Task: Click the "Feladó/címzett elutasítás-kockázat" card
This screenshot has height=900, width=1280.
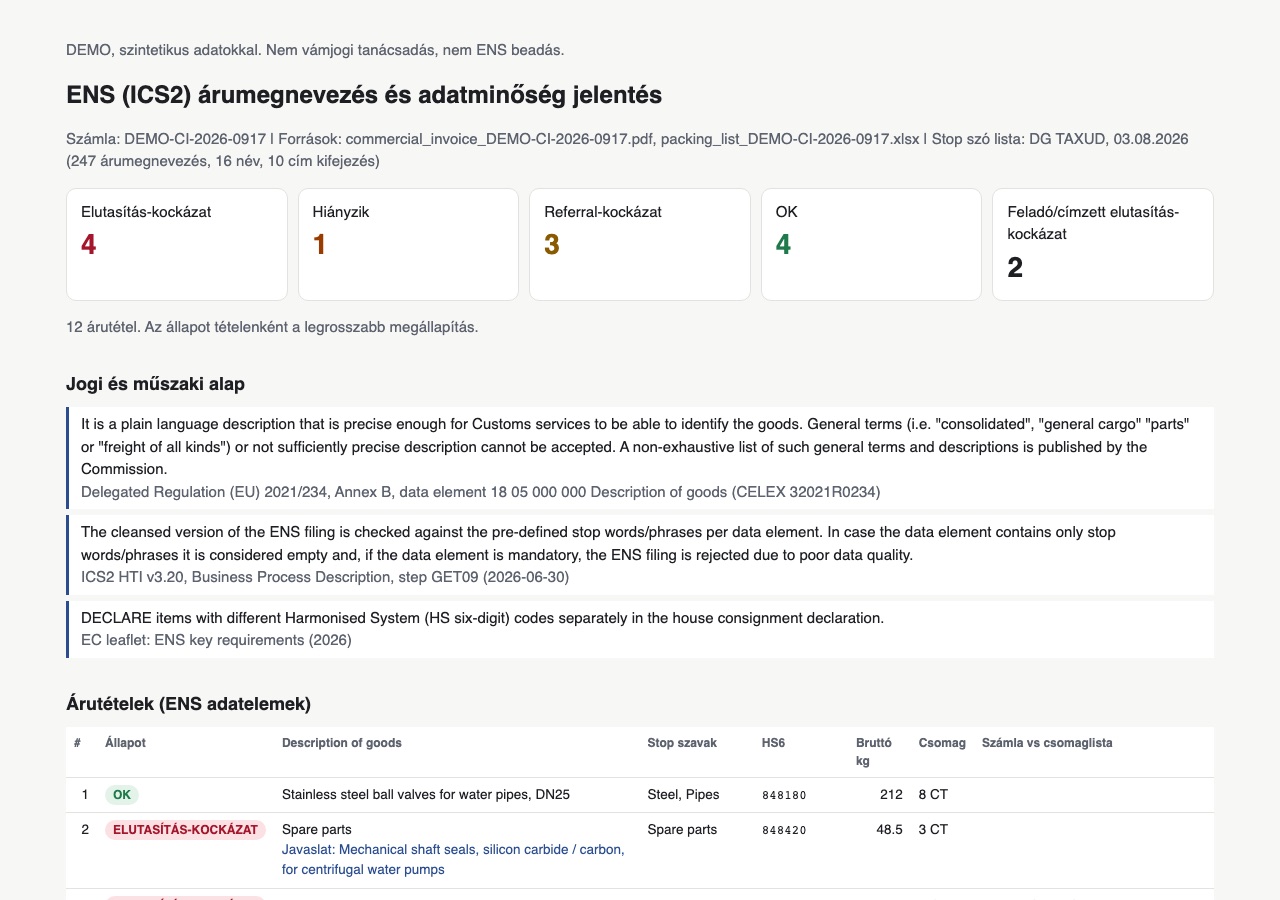Action: click(x=1103, y=244)
